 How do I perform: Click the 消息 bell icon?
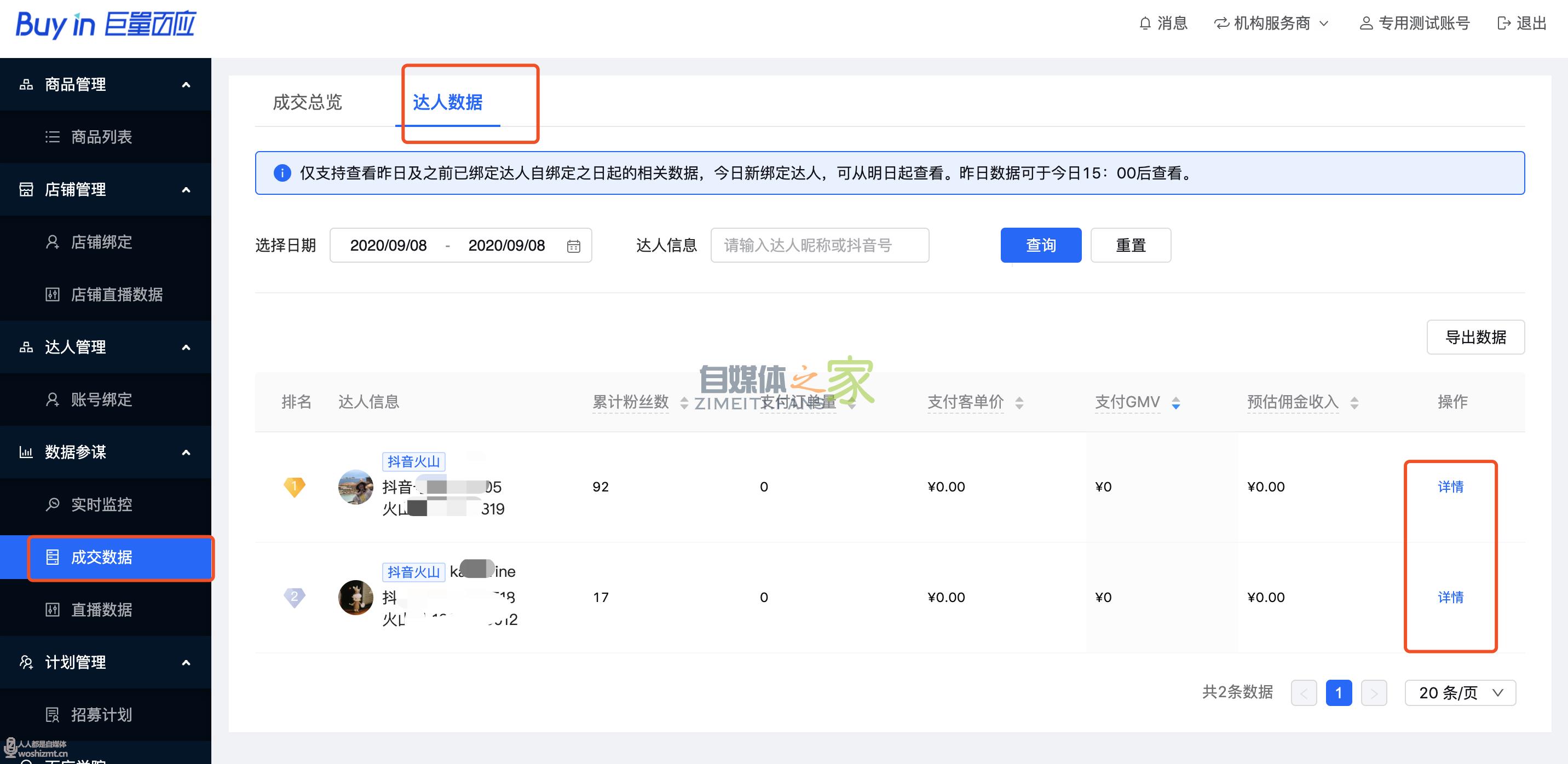[1145, 24]
